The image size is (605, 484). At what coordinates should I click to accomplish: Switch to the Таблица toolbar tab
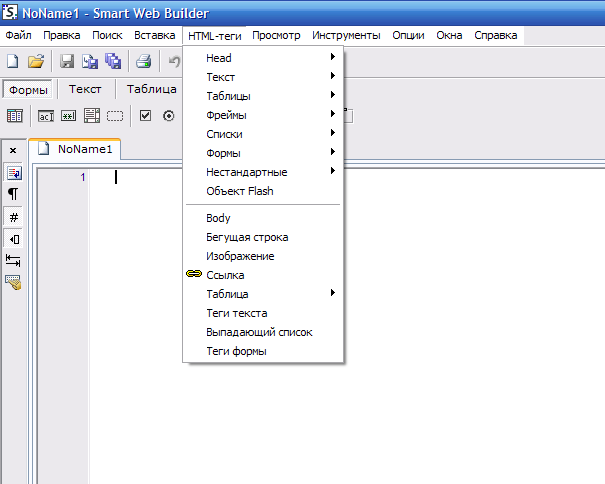(x=152, y=89)
